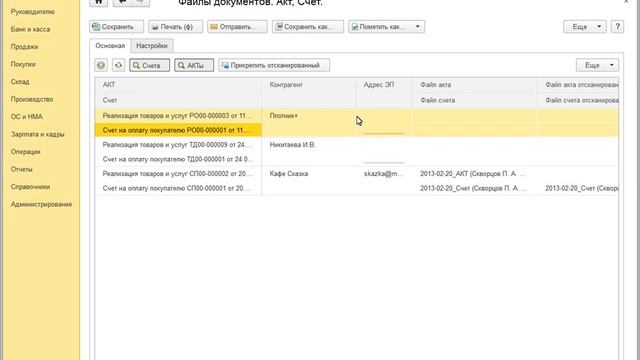The width and height of the screenshot is (640, 360).
Task: Open Отчеты section in sidebar
Action: [x=22, y=169]
